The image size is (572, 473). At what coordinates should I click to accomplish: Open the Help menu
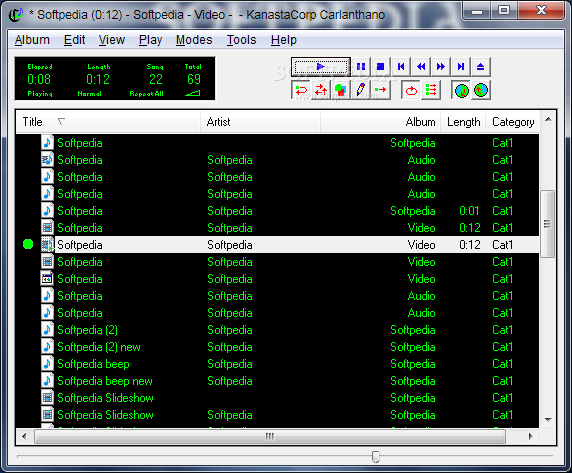click(x=283, y=40)
